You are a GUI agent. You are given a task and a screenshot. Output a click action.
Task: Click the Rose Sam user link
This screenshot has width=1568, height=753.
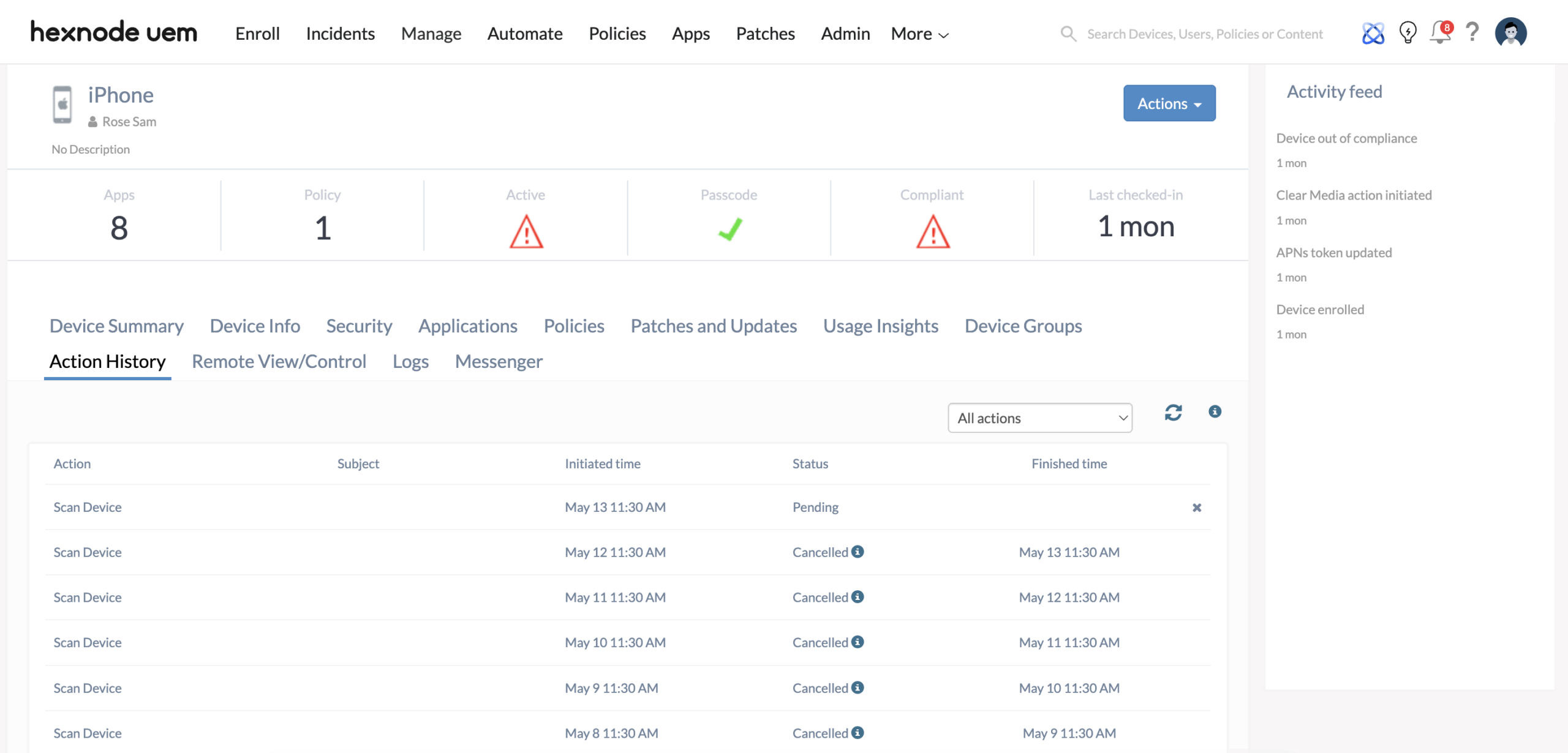(129, 122)
